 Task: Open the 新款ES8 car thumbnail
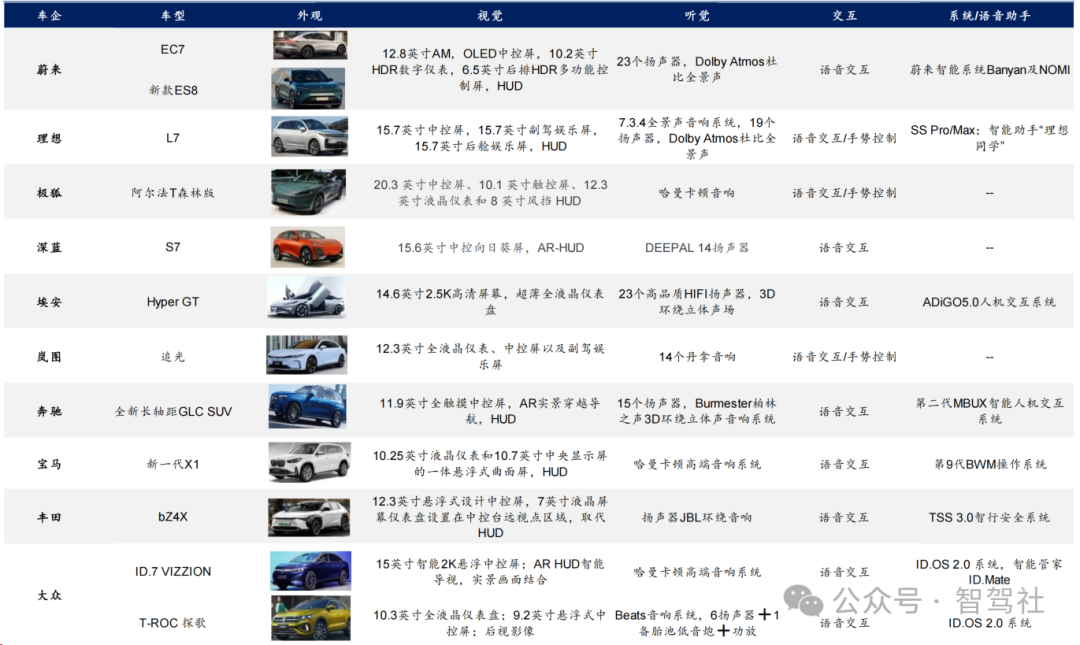tap(308, 88)
